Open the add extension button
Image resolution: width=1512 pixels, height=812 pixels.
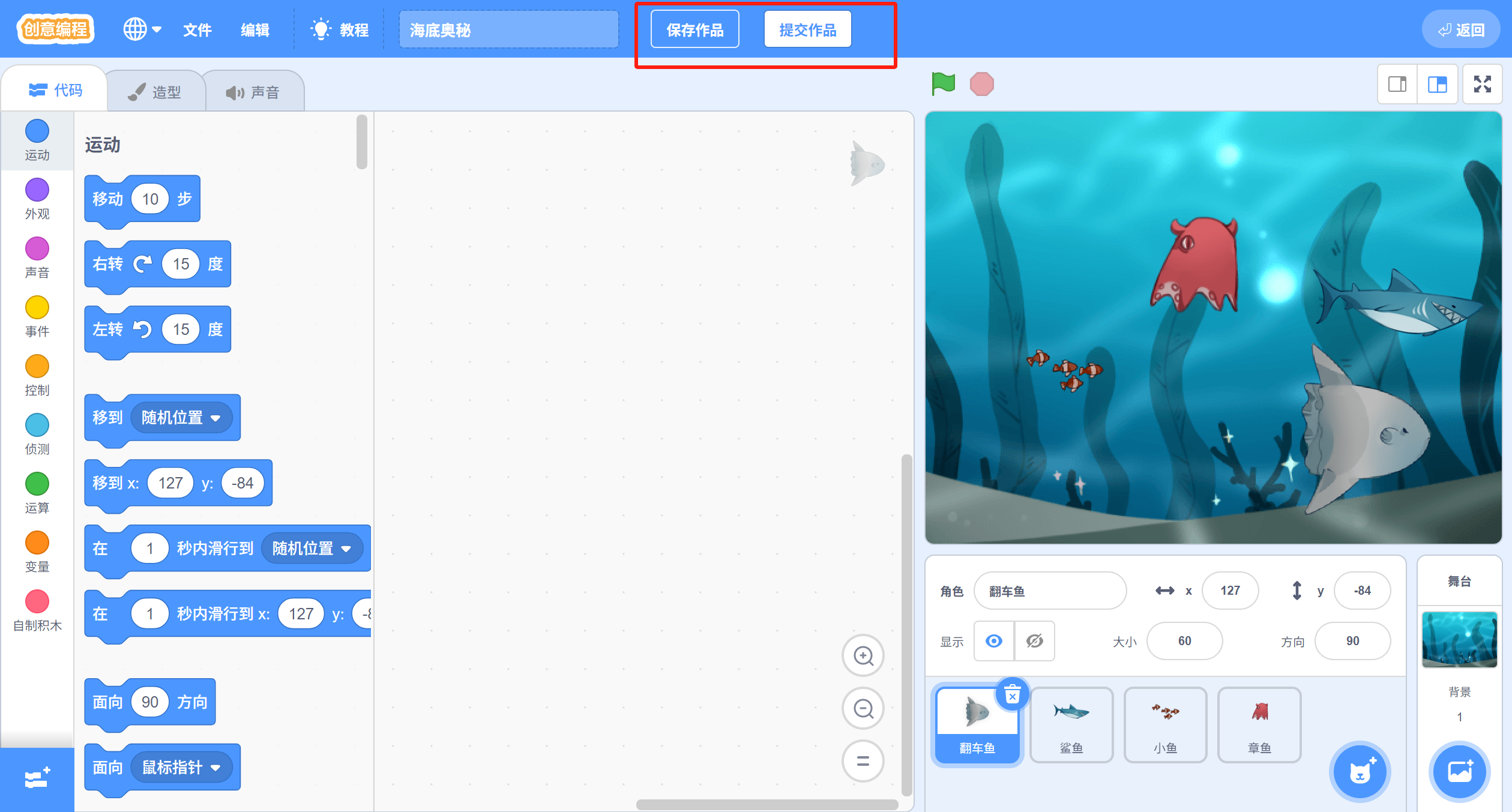(x=37, y=779)
